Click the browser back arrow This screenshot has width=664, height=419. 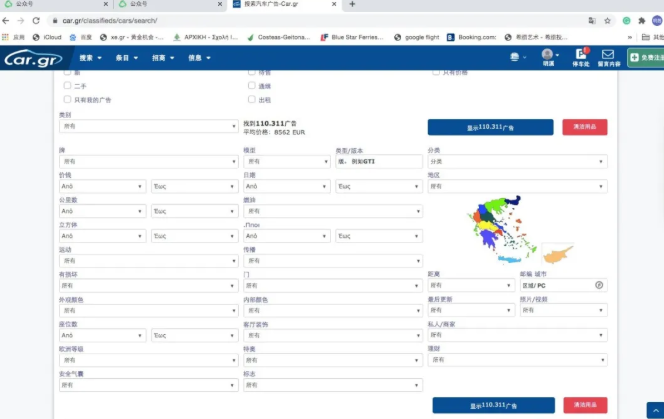[7, 20]
